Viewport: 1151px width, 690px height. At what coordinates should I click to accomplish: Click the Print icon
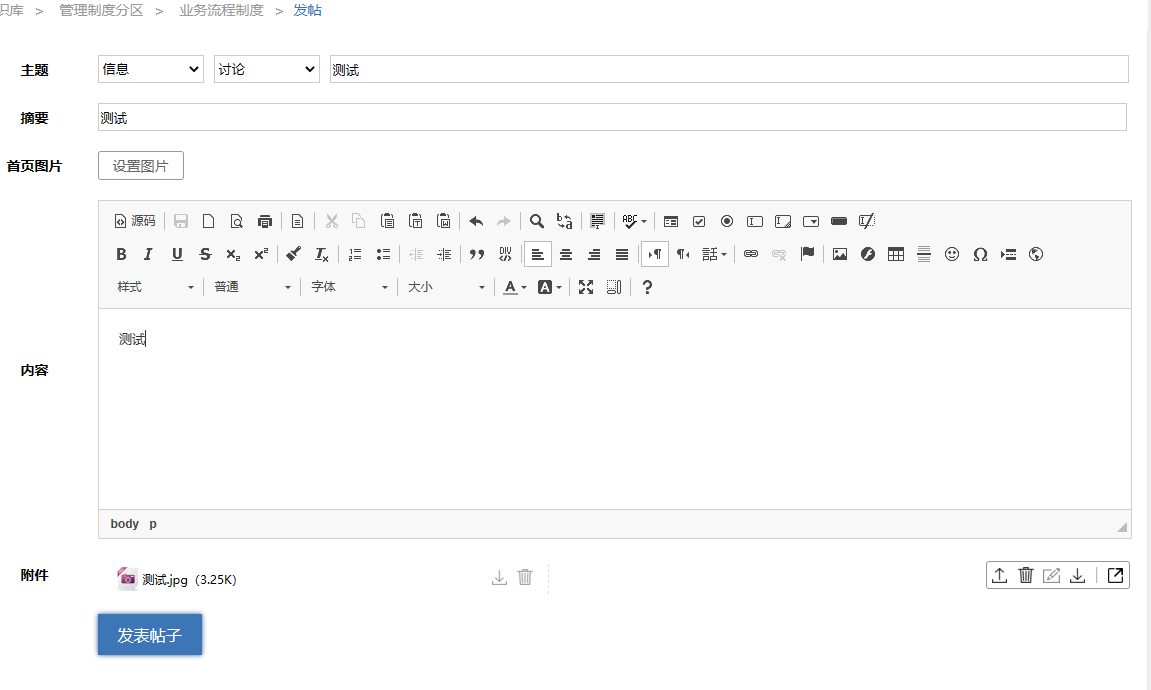tap(265, 221)
